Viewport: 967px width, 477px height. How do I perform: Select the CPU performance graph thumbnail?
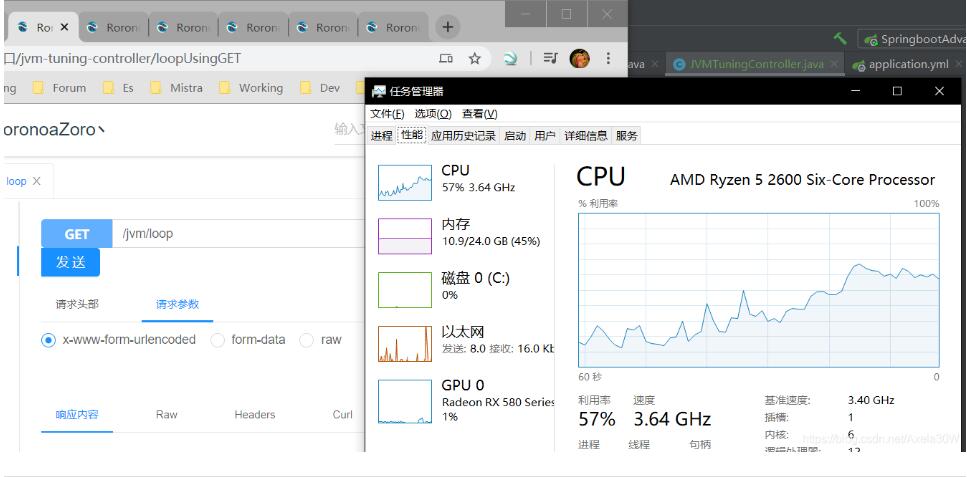point(404,181)
